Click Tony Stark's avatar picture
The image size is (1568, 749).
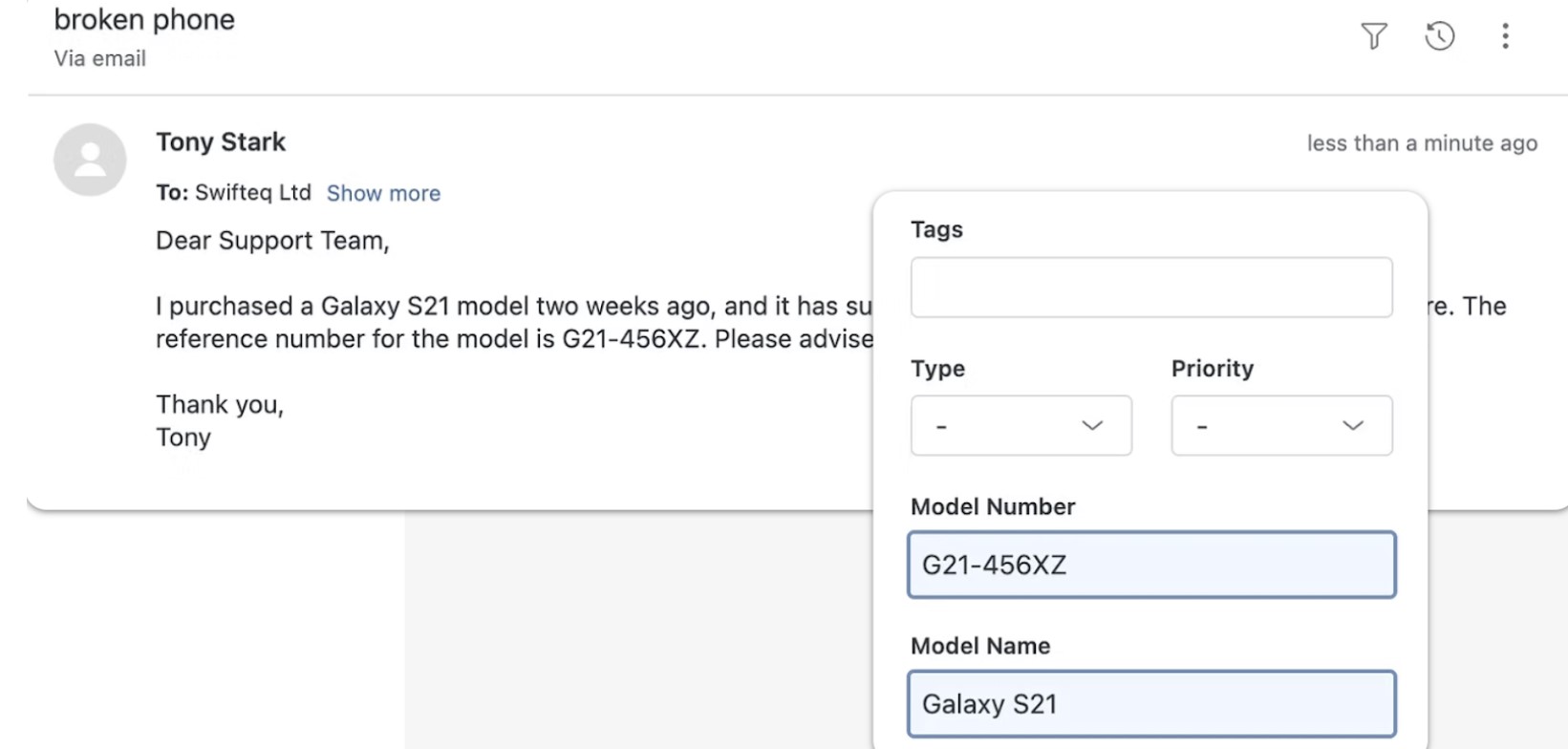(x=90, y=160)
